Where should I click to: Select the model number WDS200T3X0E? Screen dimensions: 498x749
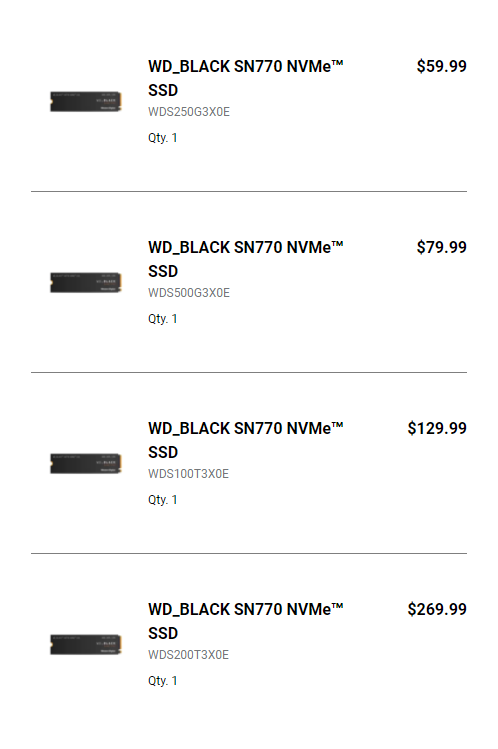188,655
